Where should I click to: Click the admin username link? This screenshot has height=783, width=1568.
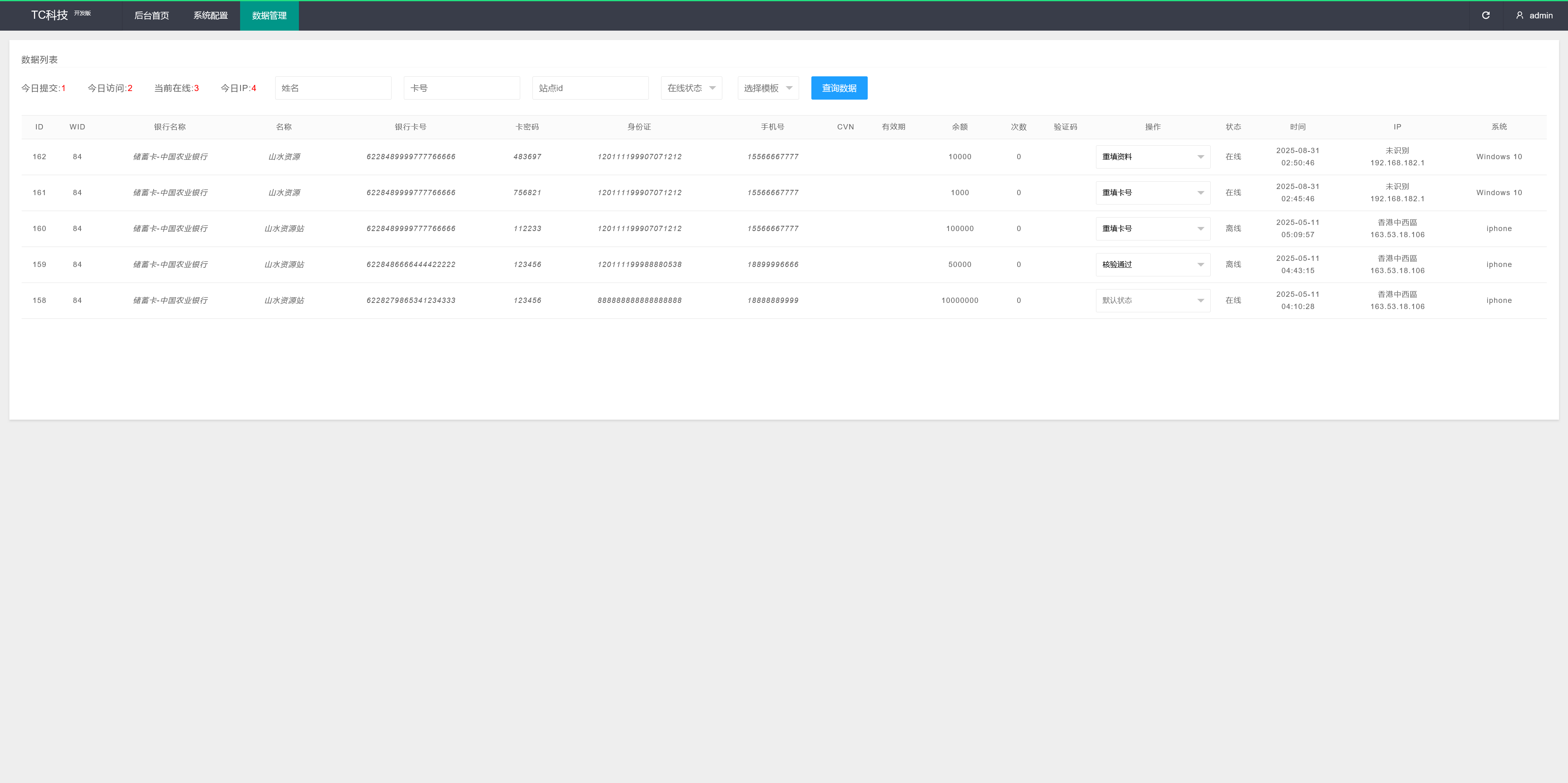1541,16
